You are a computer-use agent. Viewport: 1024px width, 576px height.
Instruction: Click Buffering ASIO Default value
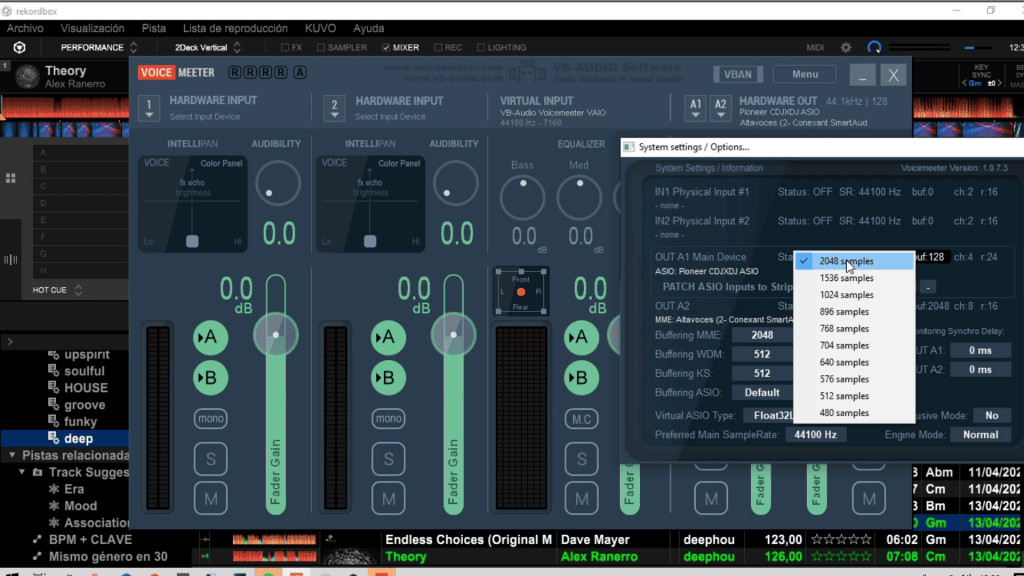click(762, 392)
